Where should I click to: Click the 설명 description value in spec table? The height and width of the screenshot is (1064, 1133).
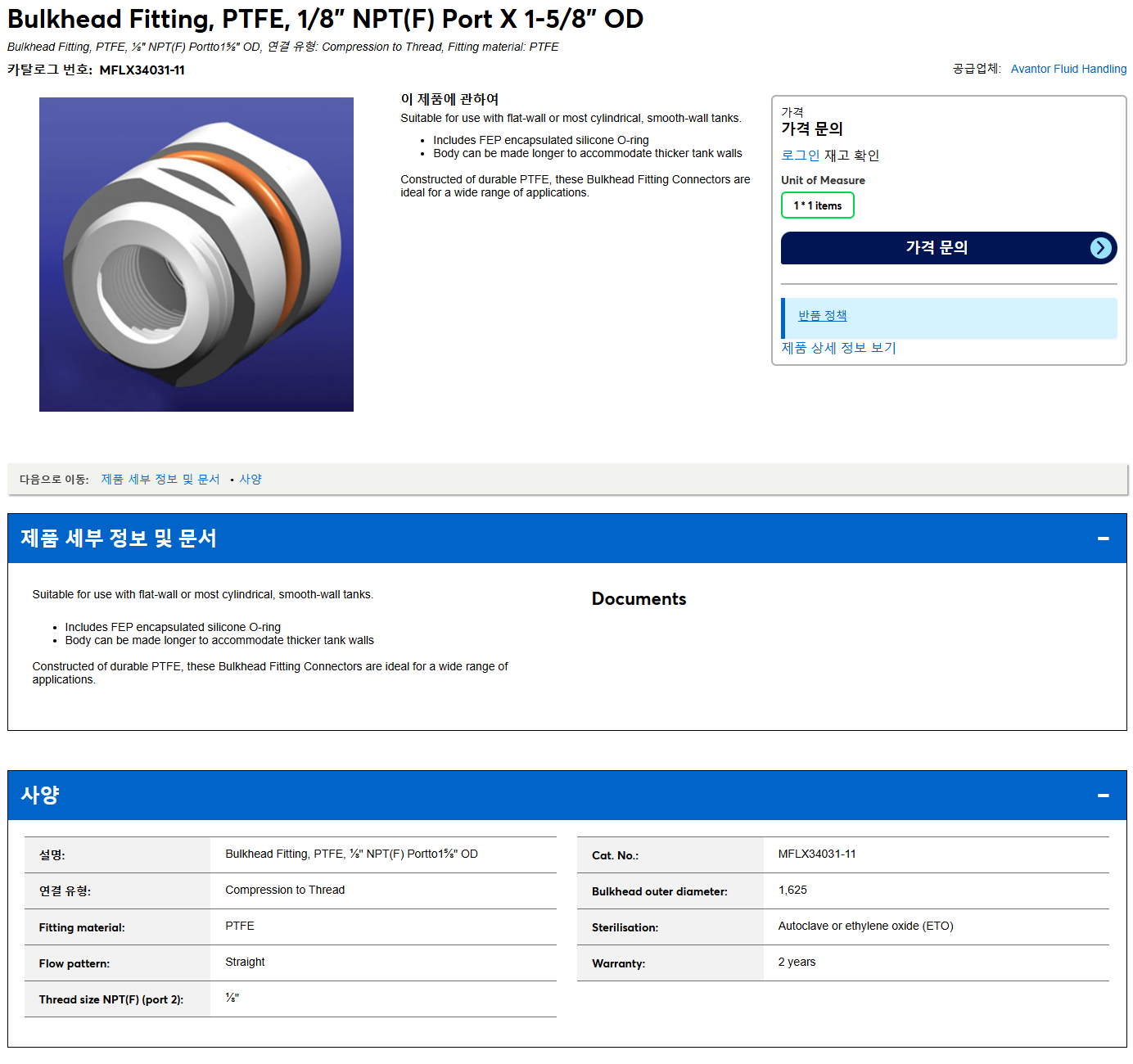351,854
